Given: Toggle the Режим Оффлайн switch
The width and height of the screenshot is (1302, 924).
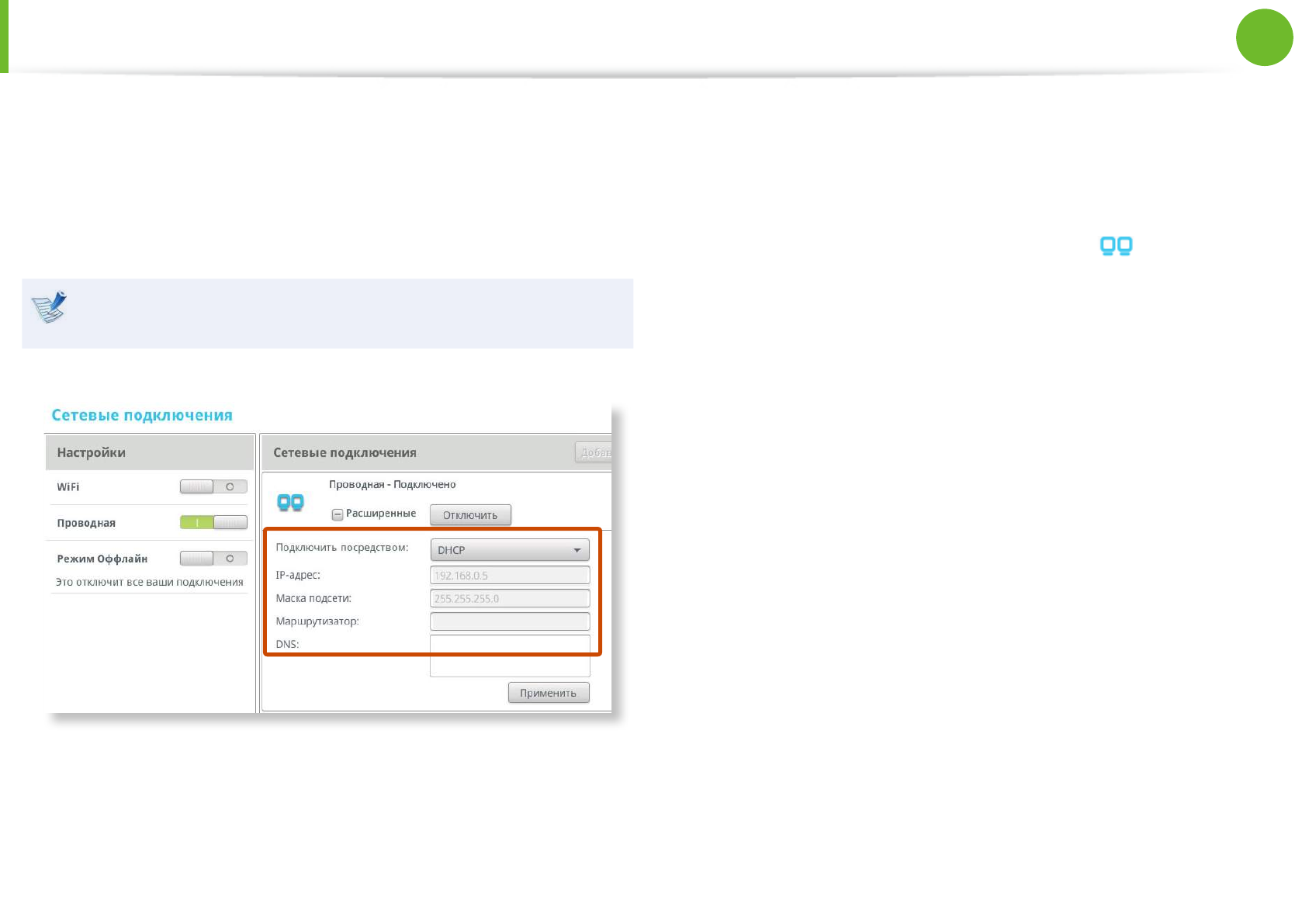Looking at the screenshot, I should tap(213, 558).
